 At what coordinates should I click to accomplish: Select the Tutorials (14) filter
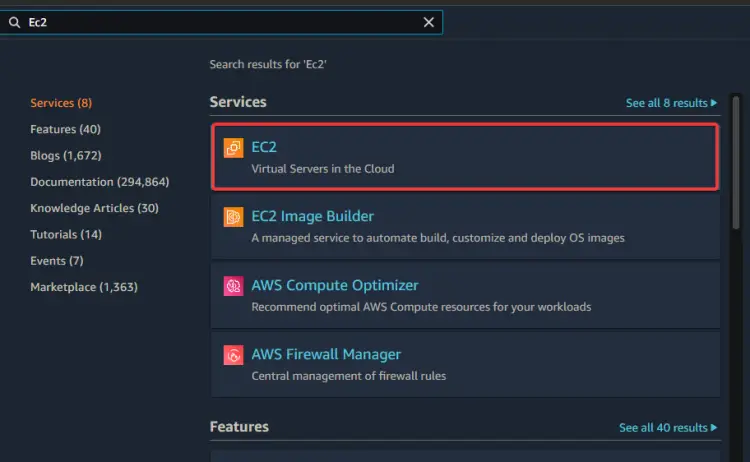pyautogui.click(x=66, y=234)
